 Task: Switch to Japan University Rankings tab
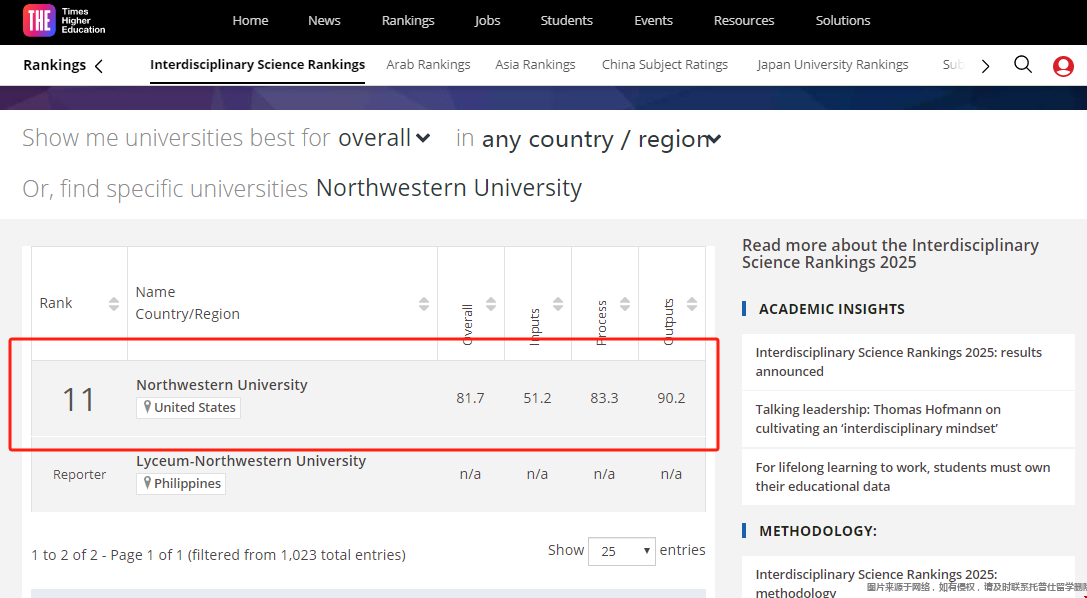coord(833,65)
